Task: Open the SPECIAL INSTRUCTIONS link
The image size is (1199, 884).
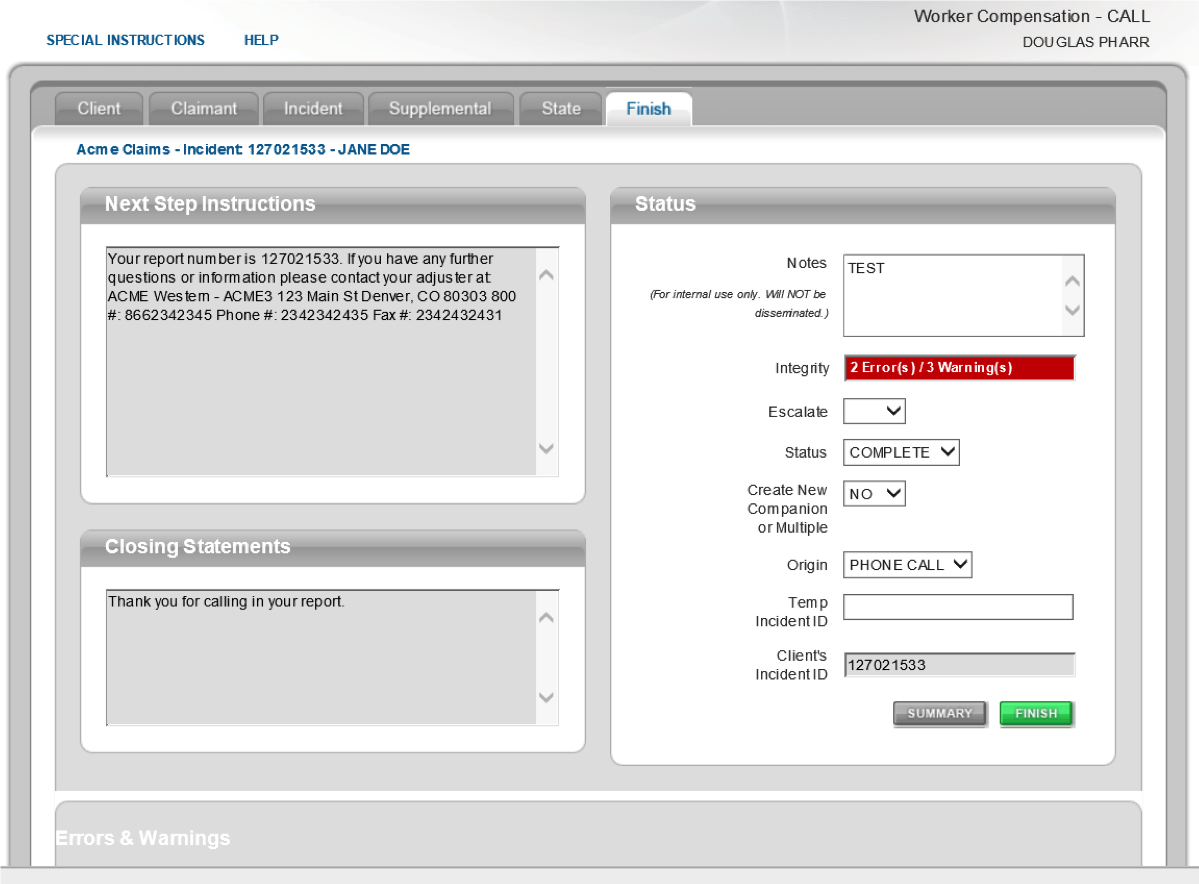Action: click(x=125, y=40)
